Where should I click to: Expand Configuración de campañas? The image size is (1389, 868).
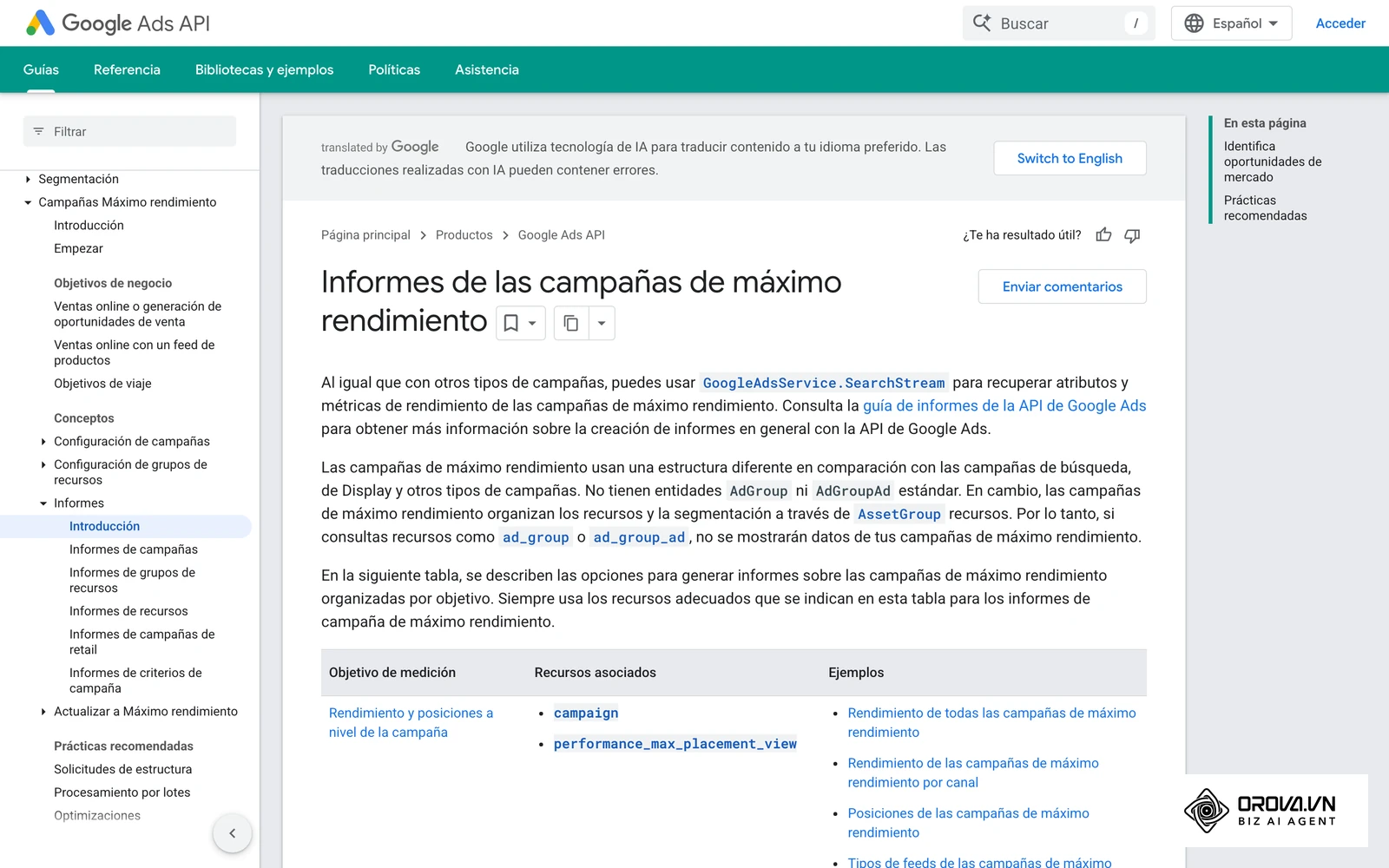coord(43,442)
